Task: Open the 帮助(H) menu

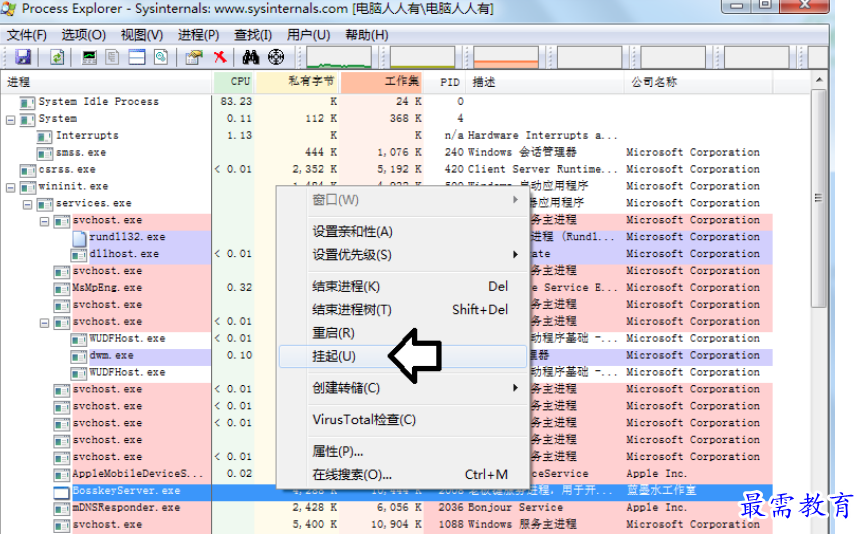Action: (367, 35)
